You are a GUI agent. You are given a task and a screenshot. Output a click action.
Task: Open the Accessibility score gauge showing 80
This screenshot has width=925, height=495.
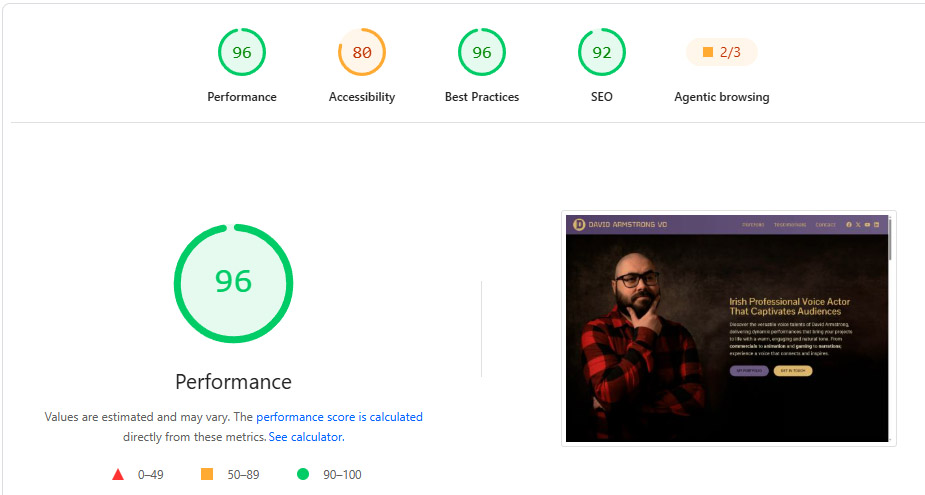coord(362,53)
